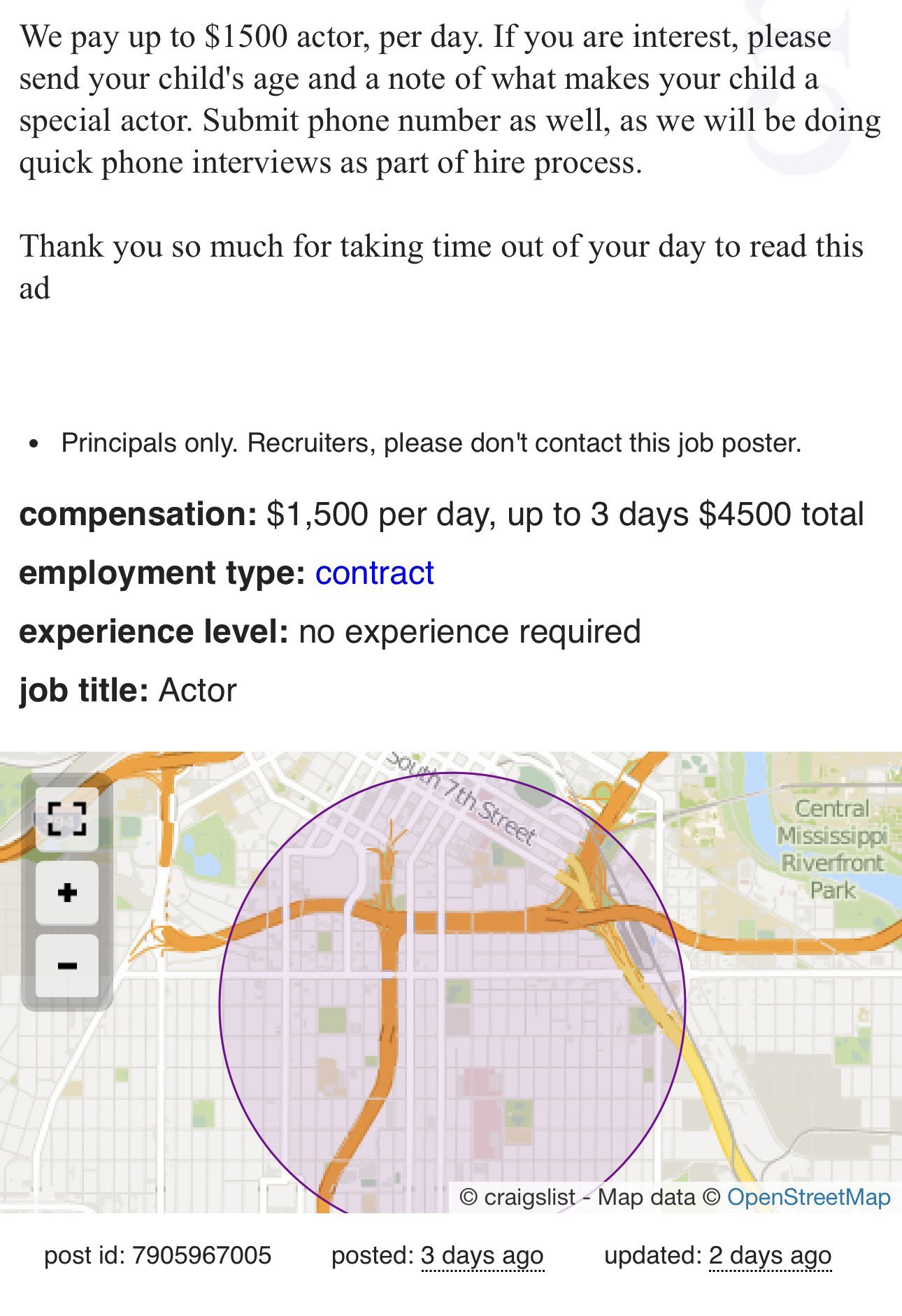The width and height of the screenshot is (902, 1316).
Task: Click Central Mississippi Riverfront Park label
Action: 832,849
